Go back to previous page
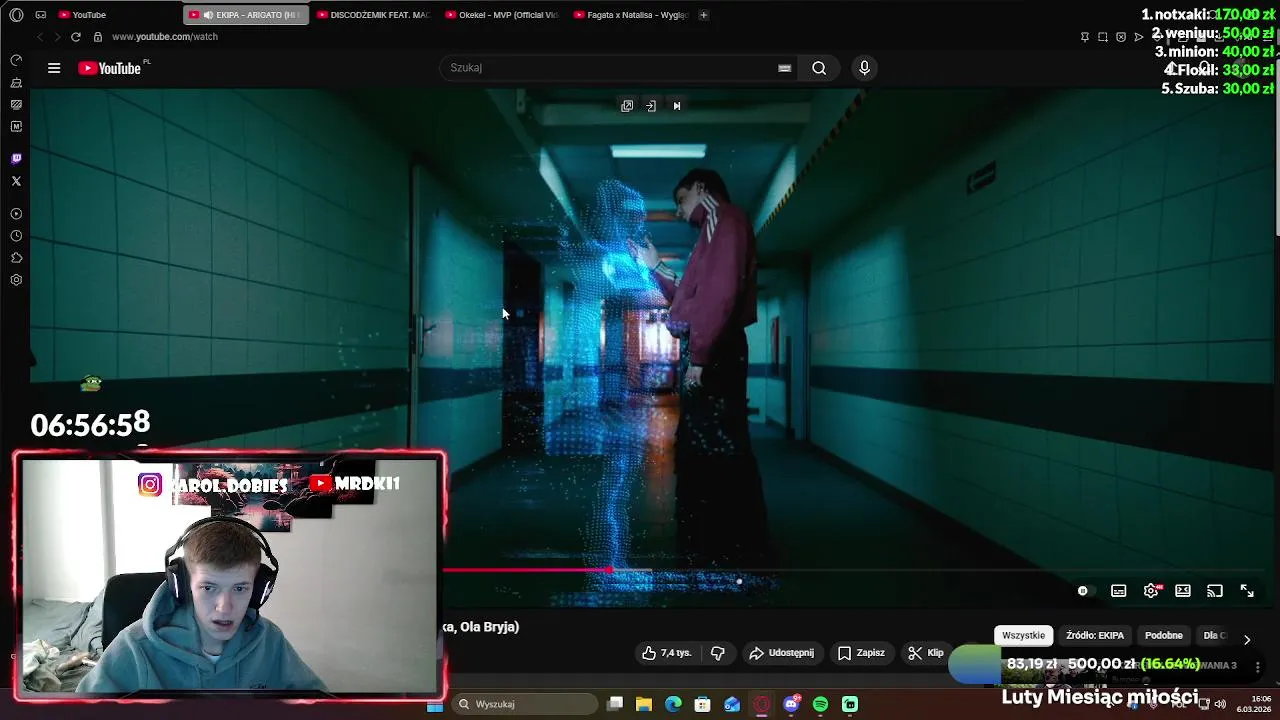The width and height of the screenshot is (1280, 720). (x=40, y=37)
